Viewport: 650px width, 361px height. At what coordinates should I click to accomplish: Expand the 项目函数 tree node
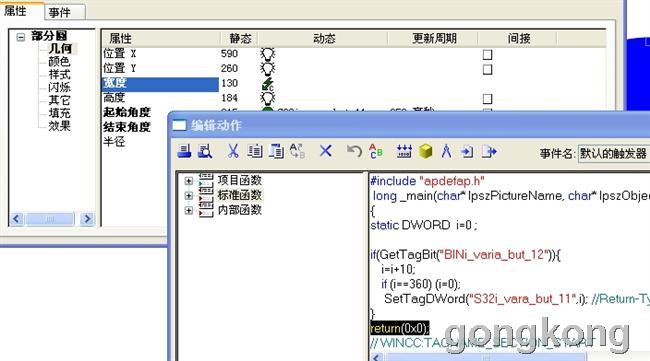[x=189, y=181]
